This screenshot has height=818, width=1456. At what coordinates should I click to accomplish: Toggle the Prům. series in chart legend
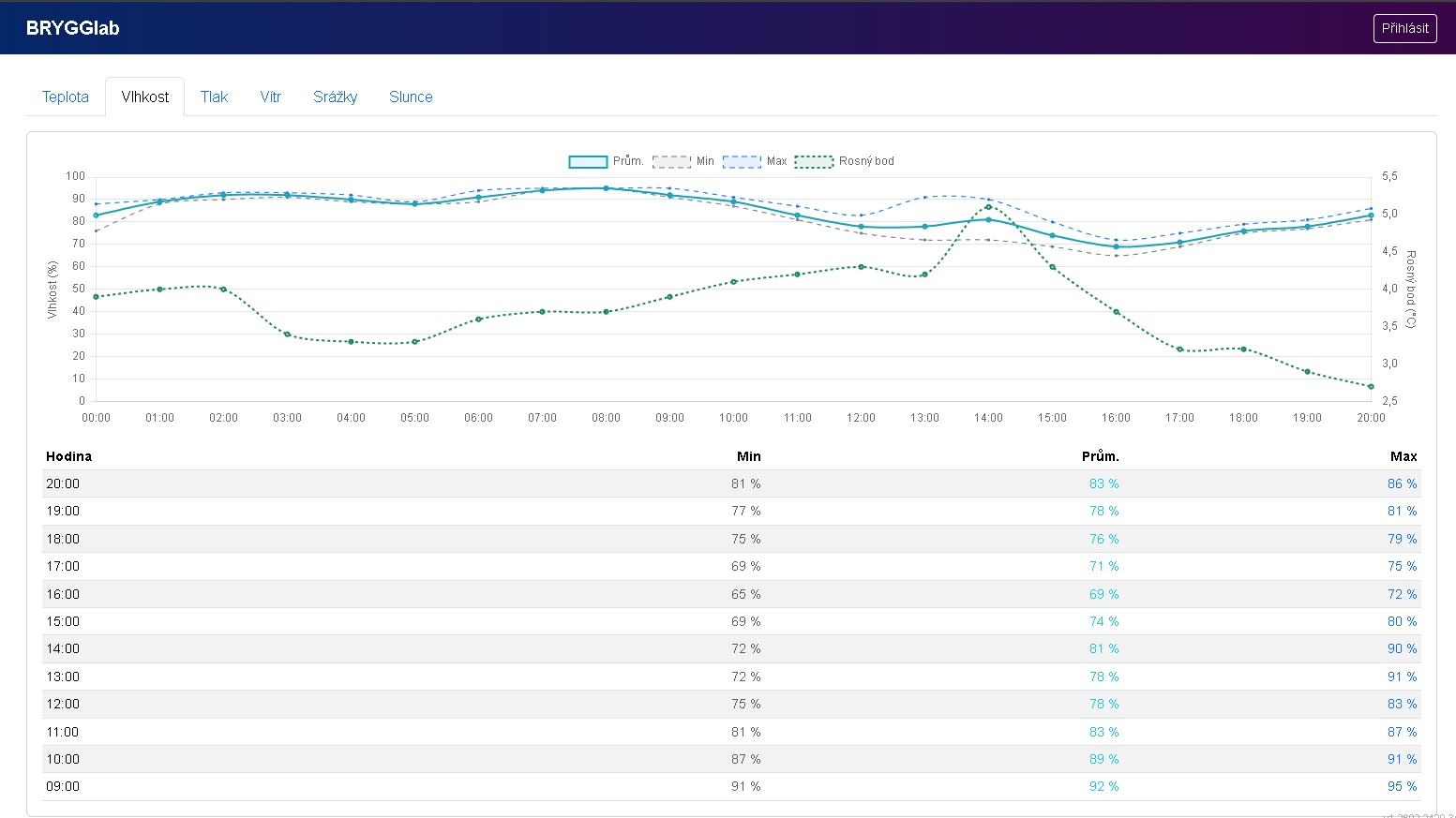pos(606,161)
